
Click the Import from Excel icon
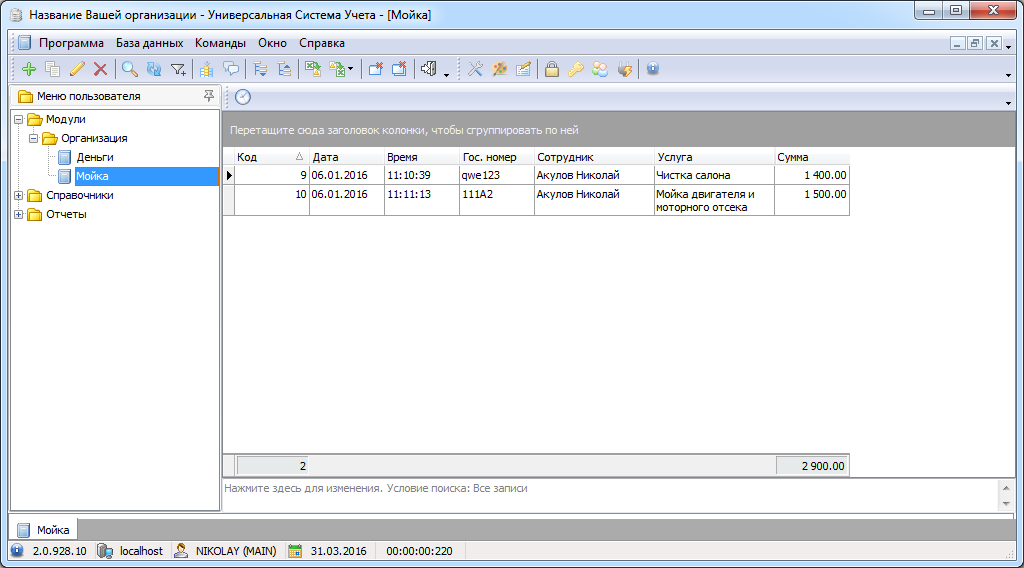point(336,69)
